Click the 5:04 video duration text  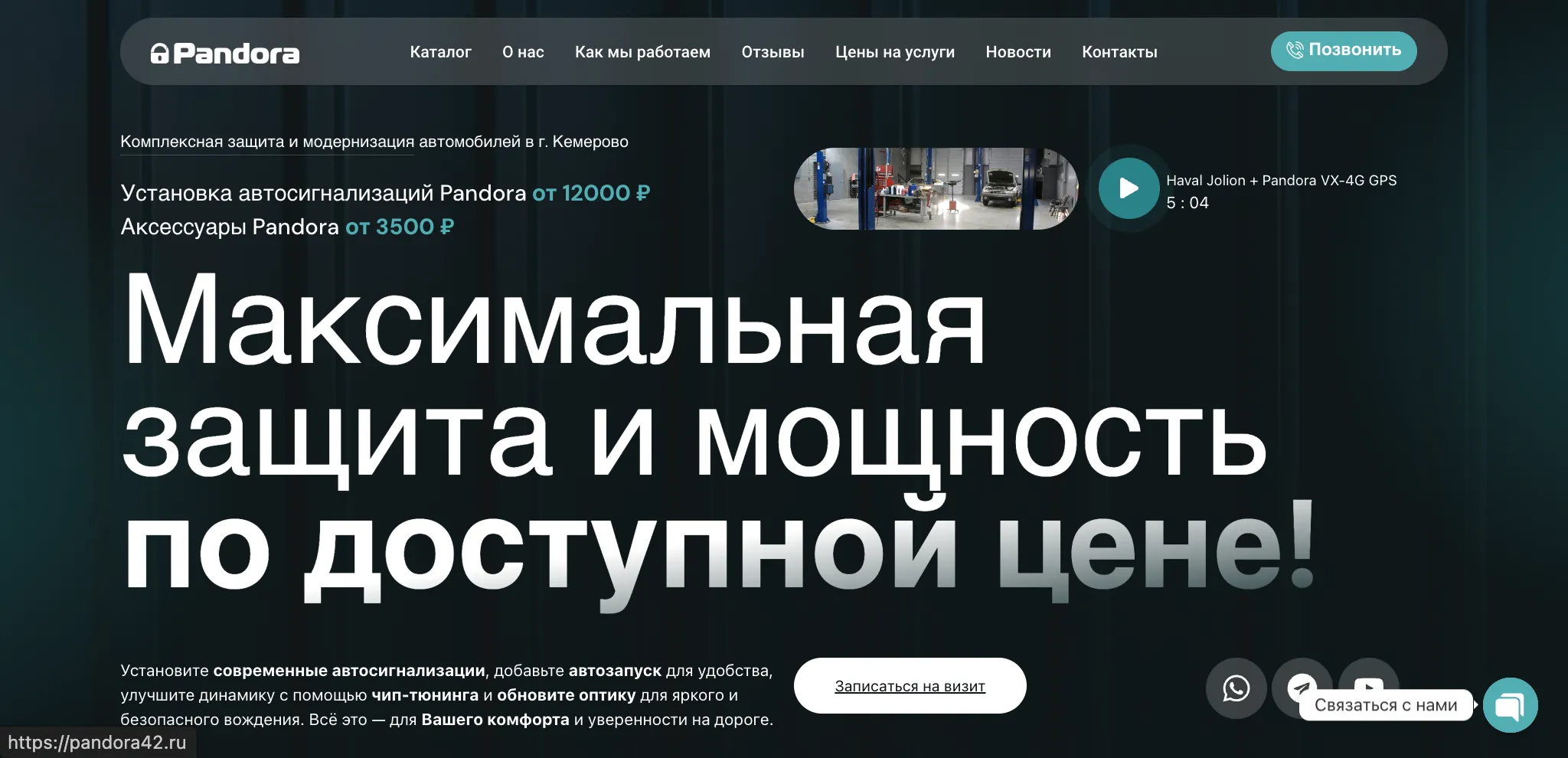1187,203
